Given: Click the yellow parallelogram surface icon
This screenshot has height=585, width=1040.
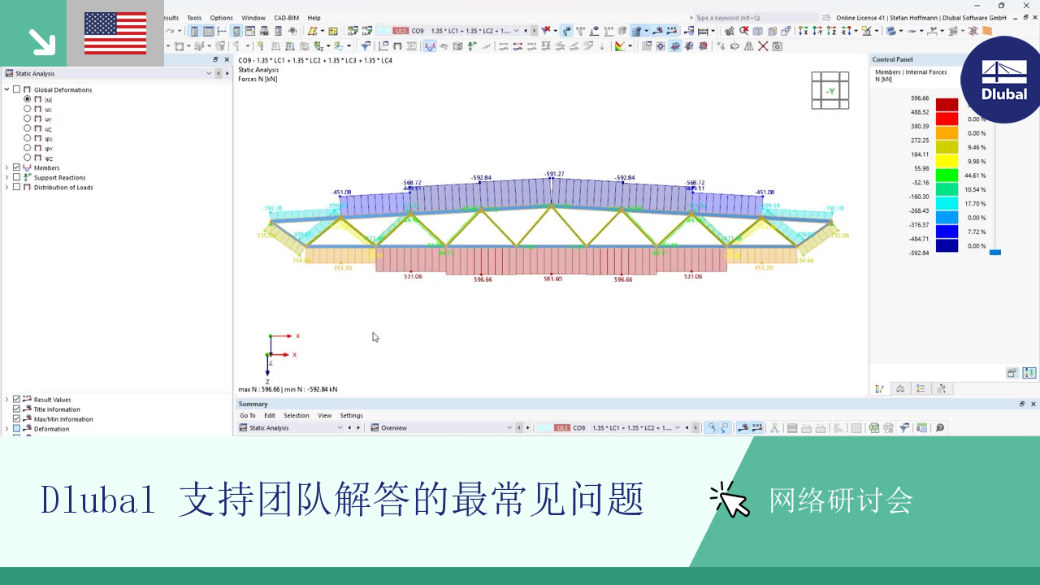Looking at the screenshot, I should (312, 31).
